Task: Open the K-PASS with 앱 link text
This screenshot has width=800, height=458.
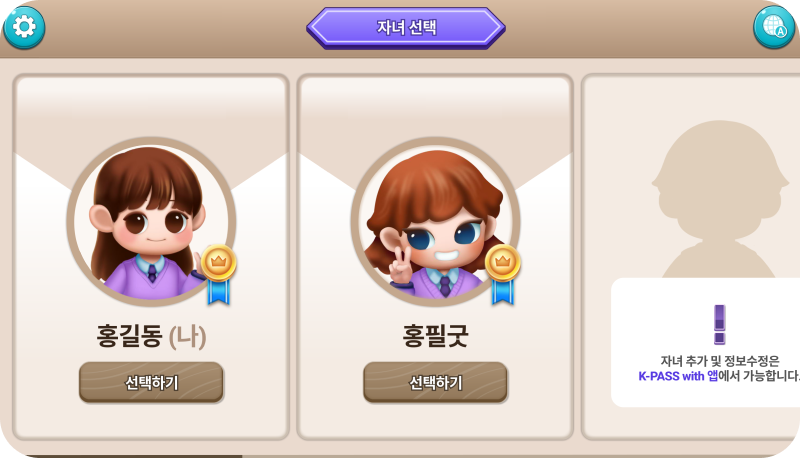Action: click(x=678, y=376)
